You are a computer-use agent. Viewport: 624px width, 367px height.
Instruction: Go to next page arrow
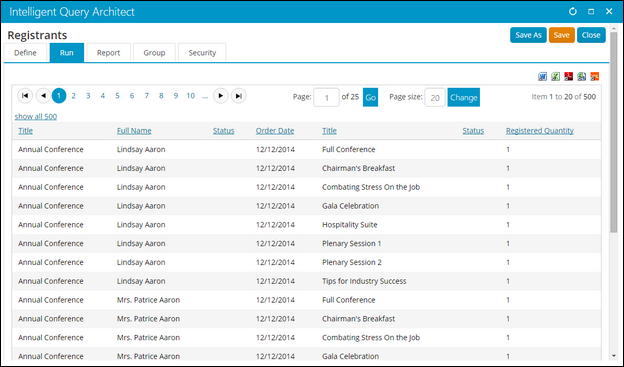click(220, 96)
